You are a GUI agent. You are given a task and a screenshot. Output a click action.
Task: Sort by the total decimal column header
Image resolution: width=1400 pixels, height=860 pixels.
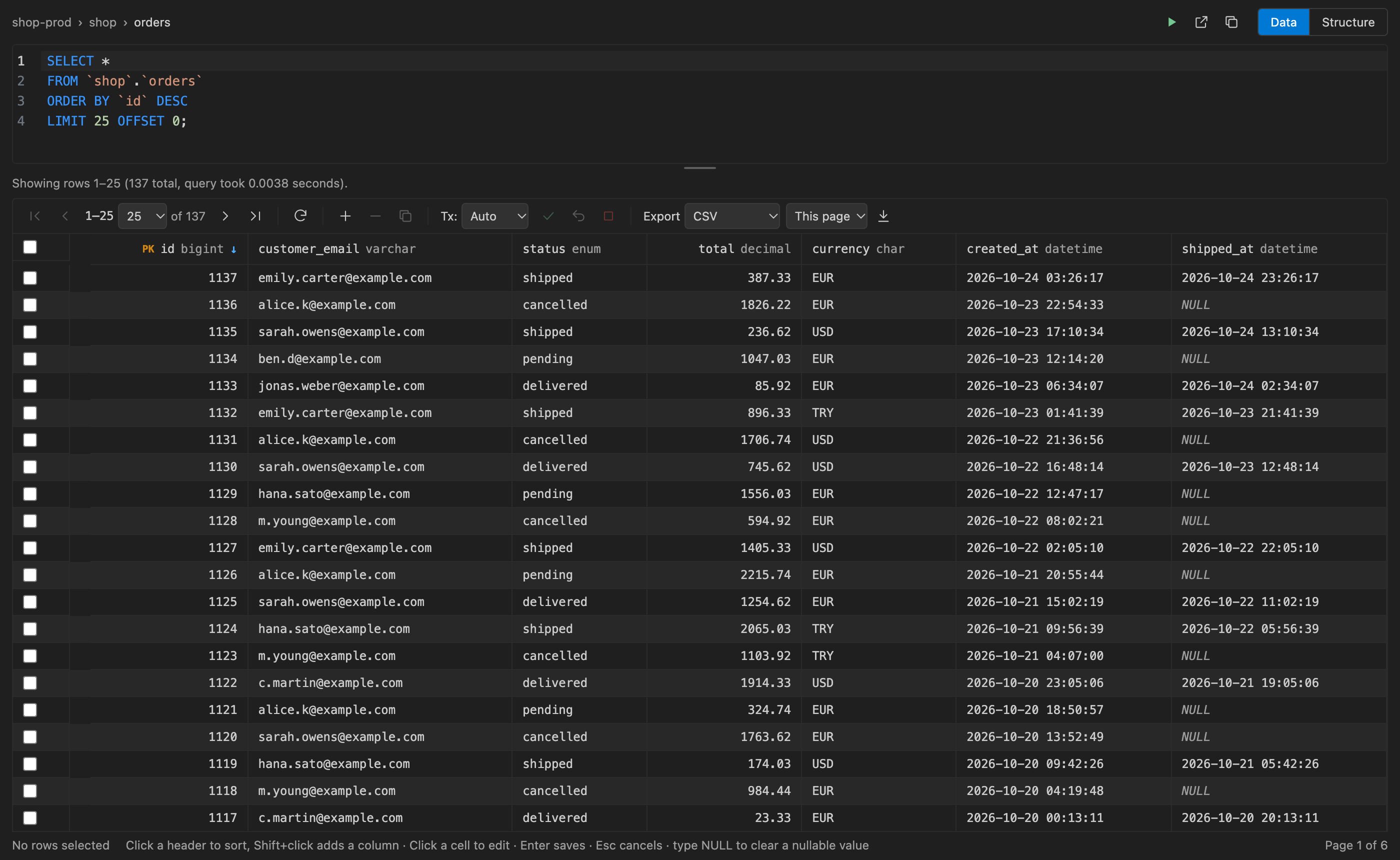pos(724,249)
